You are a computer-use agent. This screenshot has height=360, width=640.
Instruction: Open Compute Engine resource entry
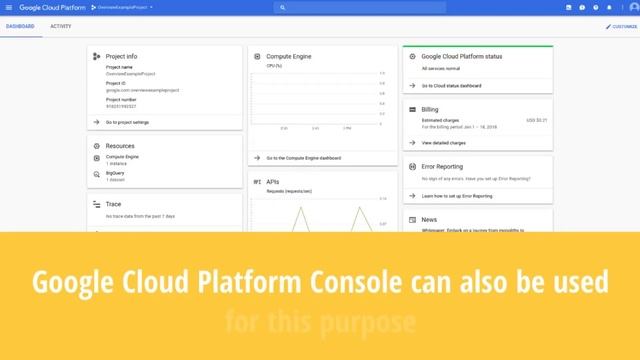(122, 160)
